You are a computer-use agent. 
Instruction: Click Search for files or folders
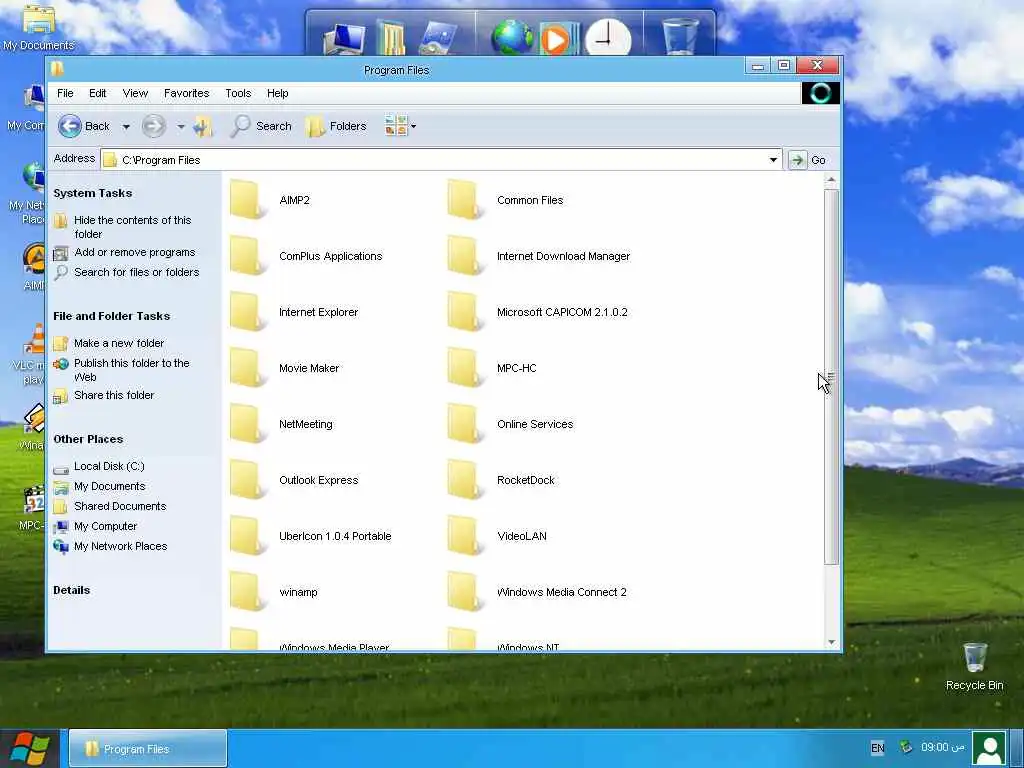pos(136,272)
